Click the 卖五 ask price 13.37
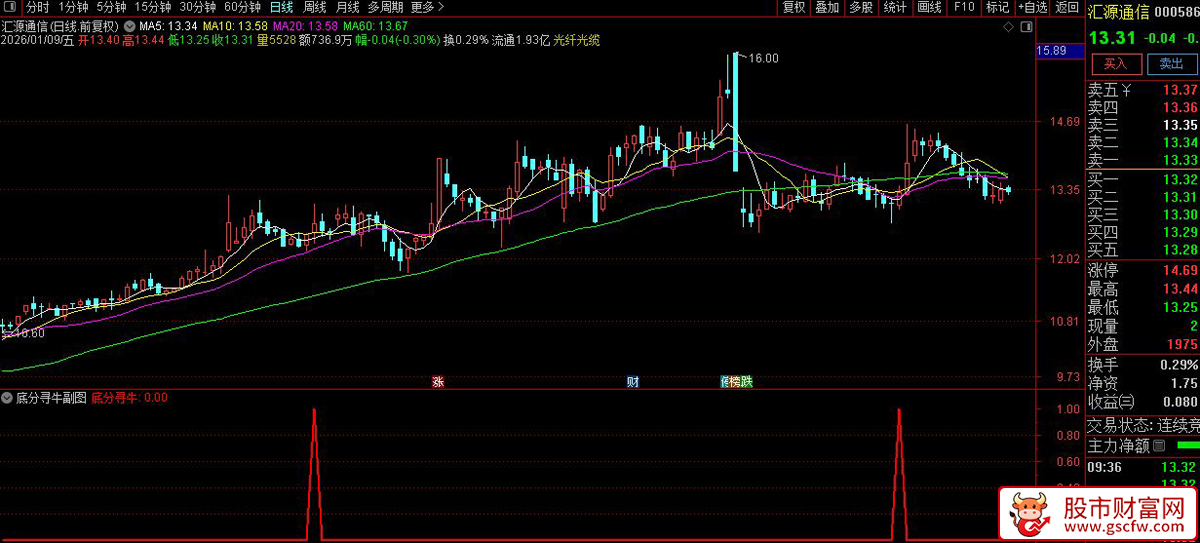 (1180, 90)
